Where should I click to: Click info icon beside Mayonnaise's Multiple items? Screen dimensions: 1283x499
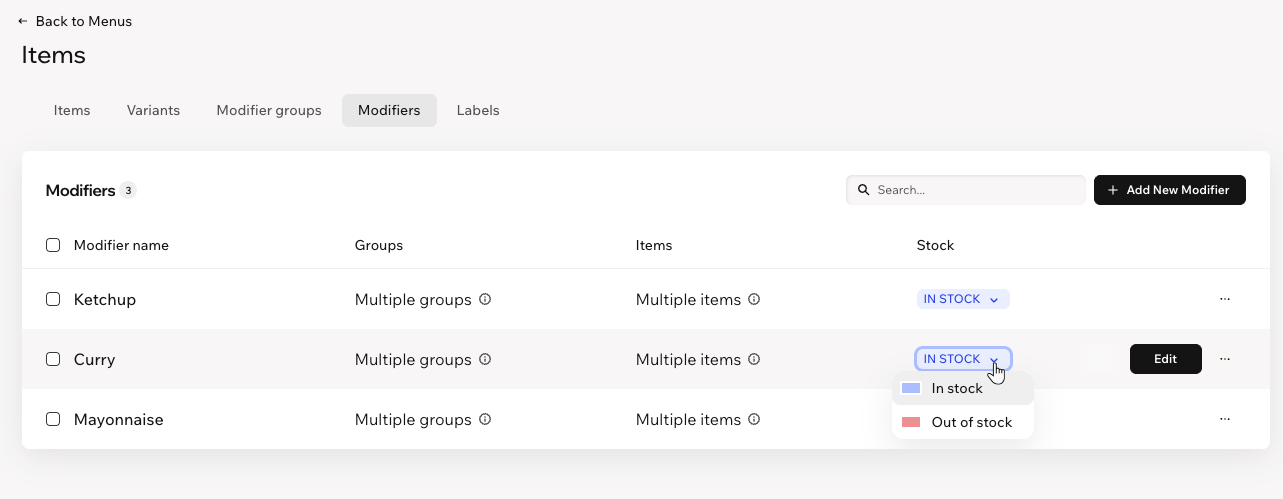755,420
